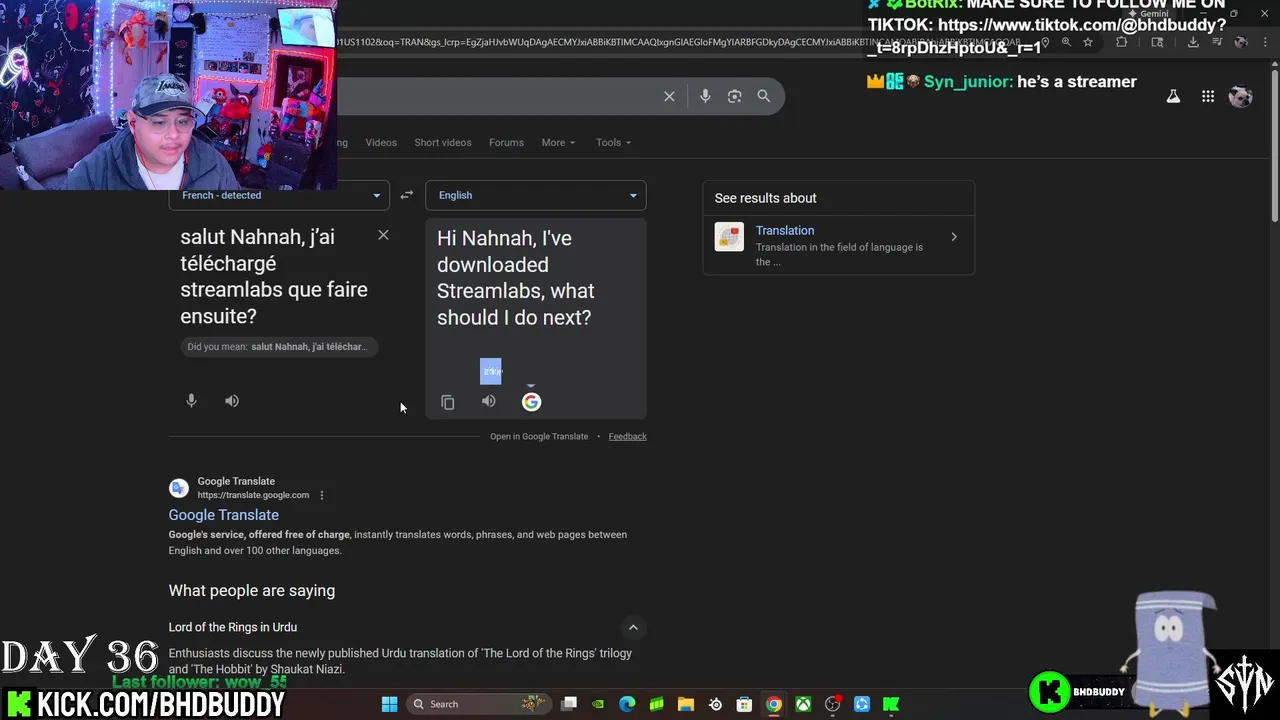Image resolution: width=1280 pixels, height=720 pixels.
Task: Swap source and target languages
Action: tap(406, 195)
